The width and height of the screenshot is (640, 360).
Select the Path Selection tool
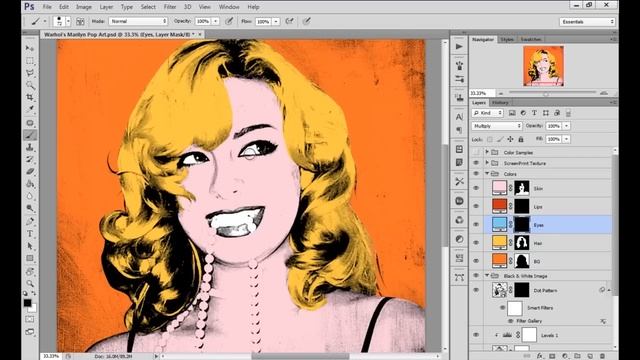[29, 246]
